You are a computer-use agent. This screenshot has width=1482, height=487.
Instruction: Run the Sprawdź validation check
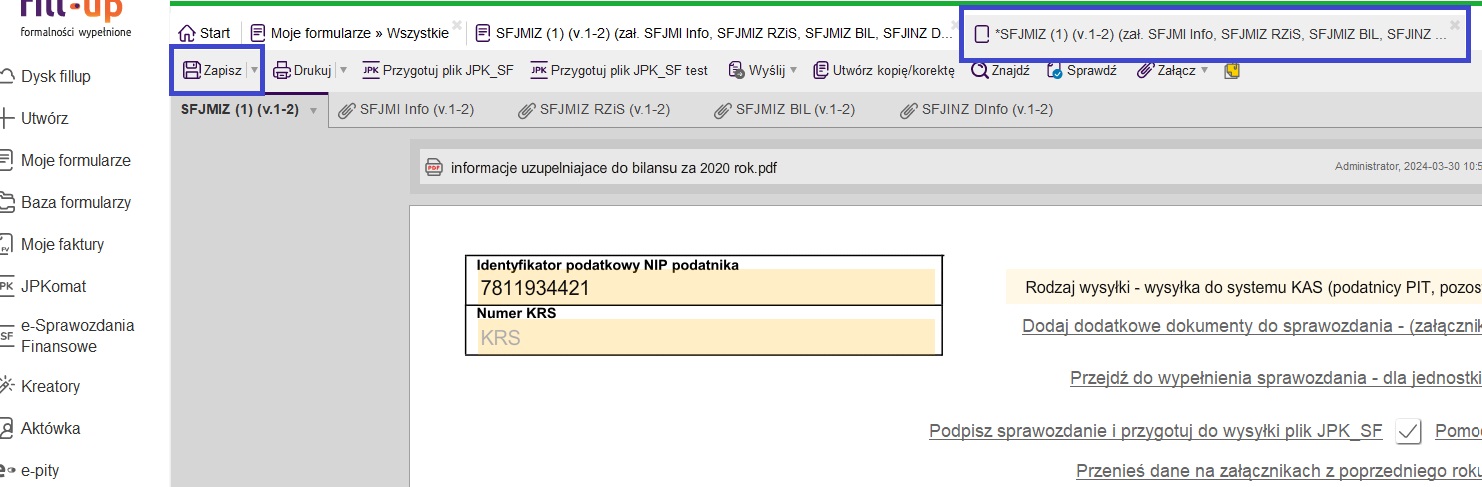point(1082,70)
